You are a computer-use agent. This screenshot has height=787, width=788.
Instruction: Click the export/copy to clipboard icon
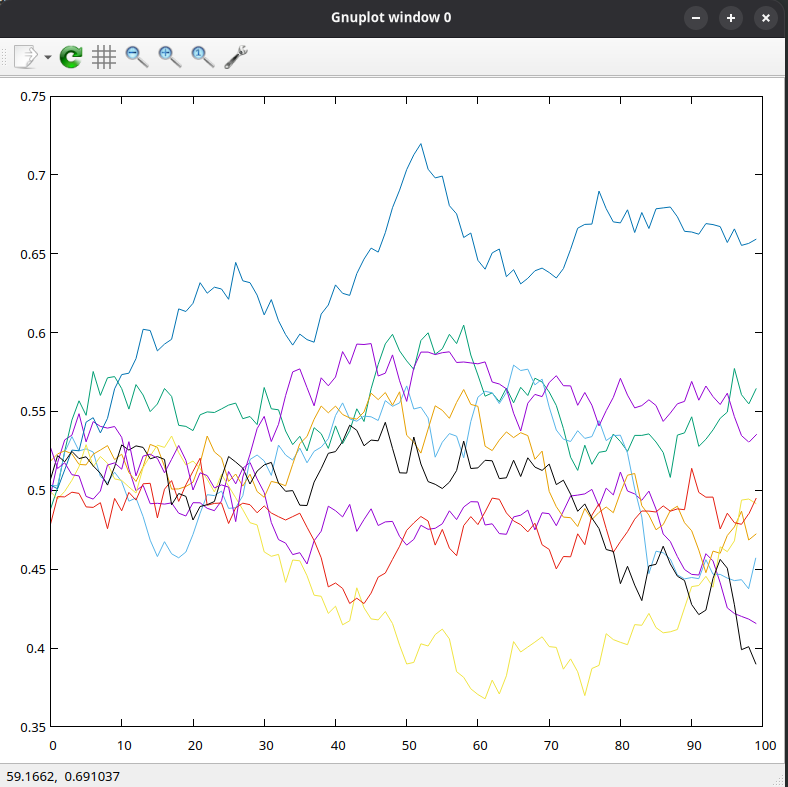[26, 56]
